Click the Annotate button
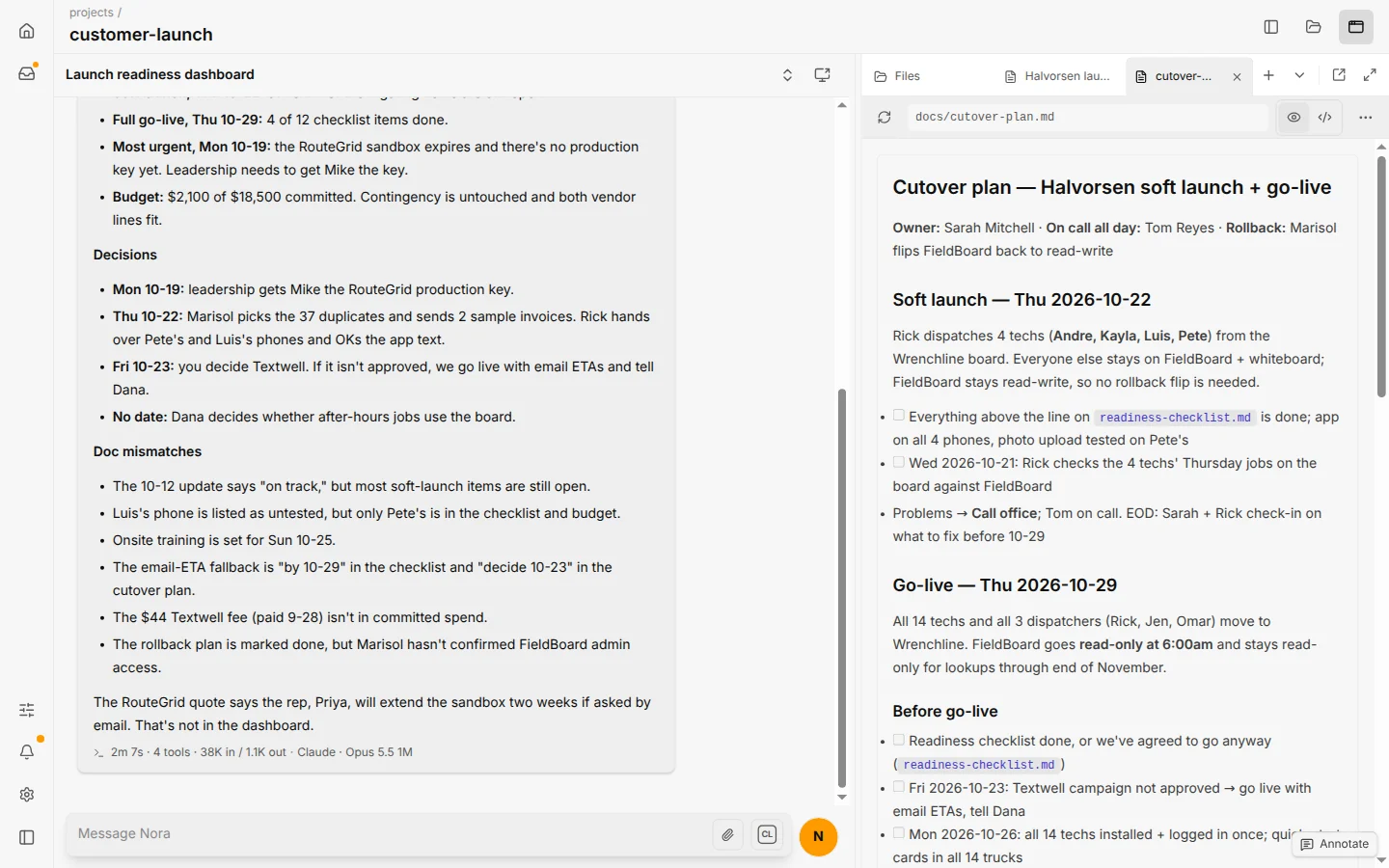 [x=1335, y=844]
